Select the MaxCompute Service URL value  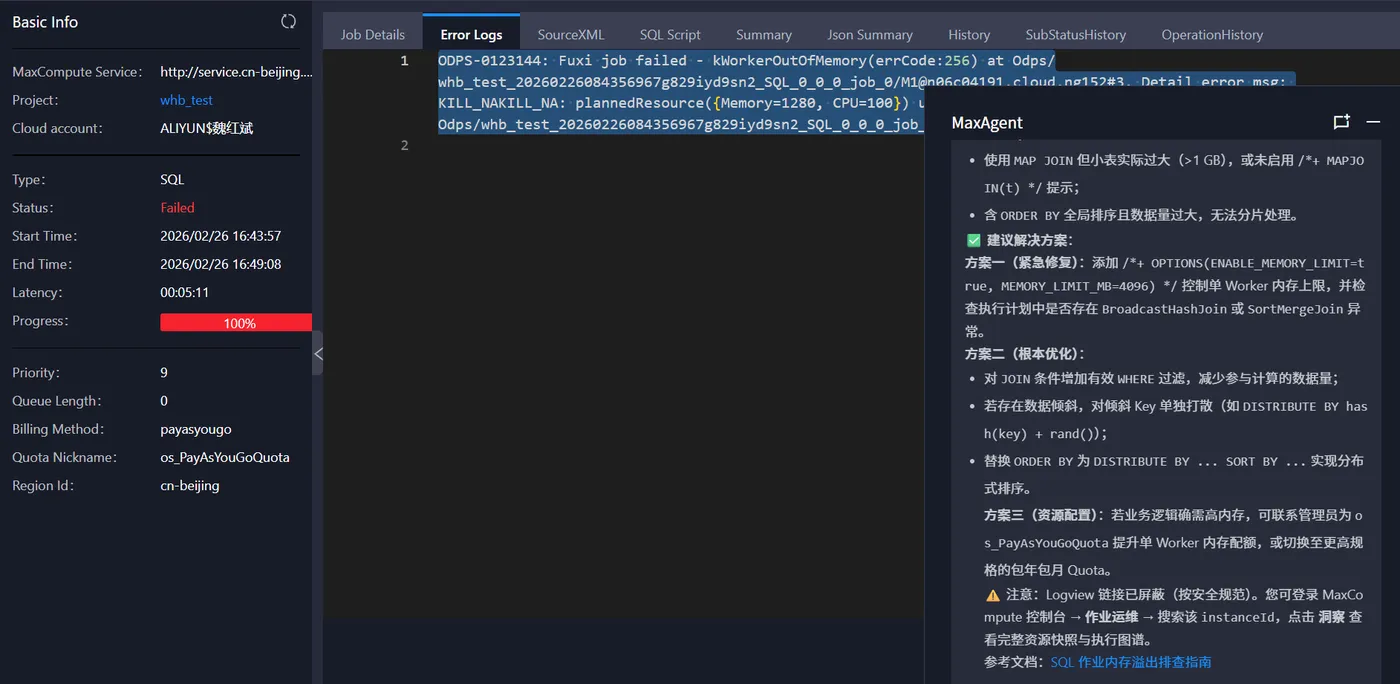(236, 72)
